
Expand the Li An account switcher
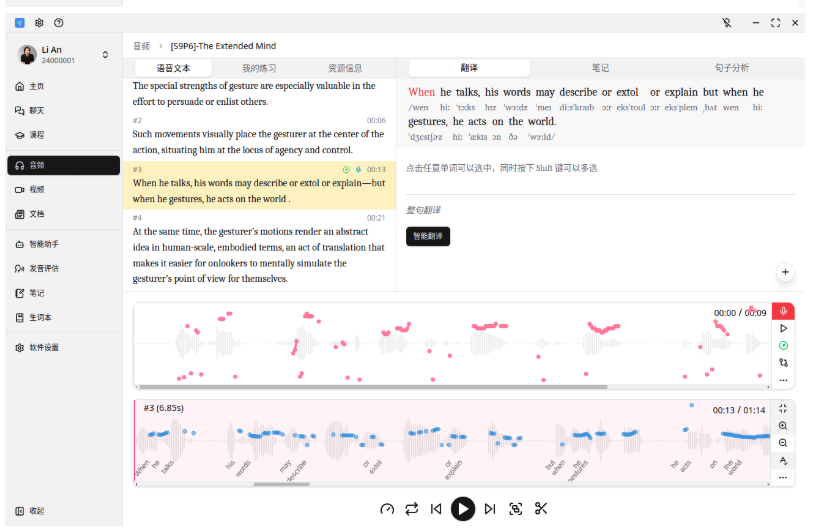pos(105,54)
